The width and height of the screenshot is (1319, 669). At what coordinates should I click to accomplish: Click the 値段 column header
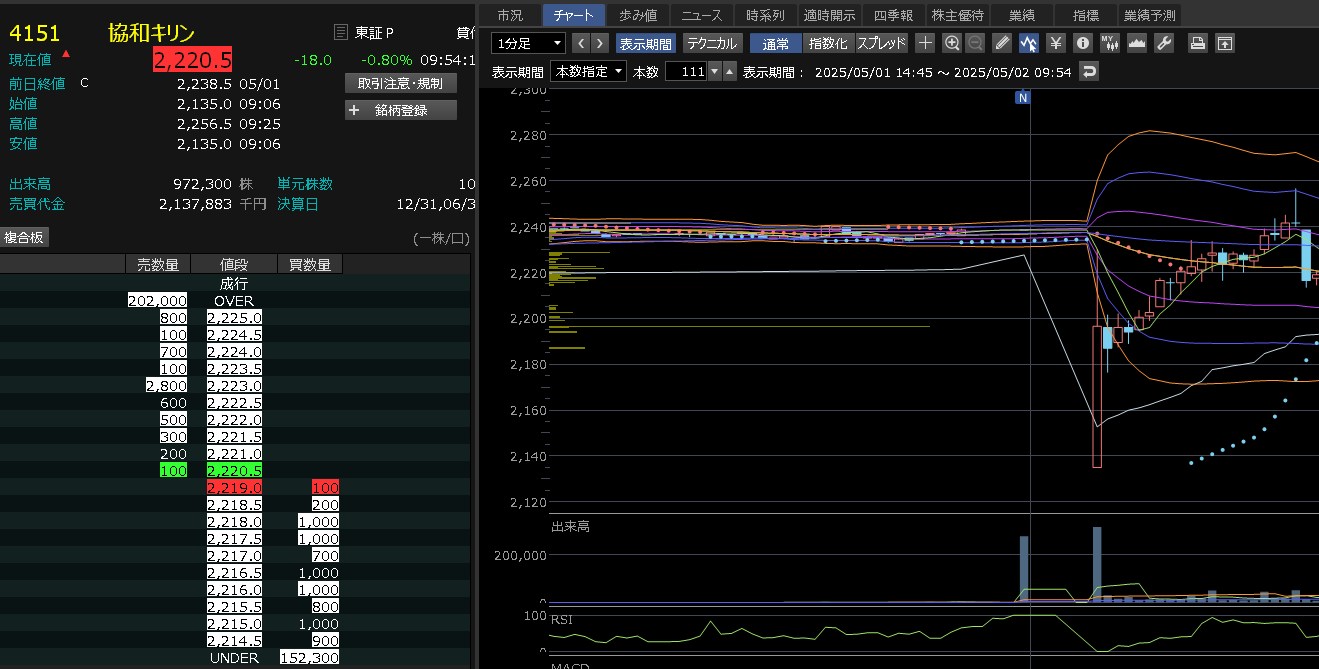click(234, 264)
